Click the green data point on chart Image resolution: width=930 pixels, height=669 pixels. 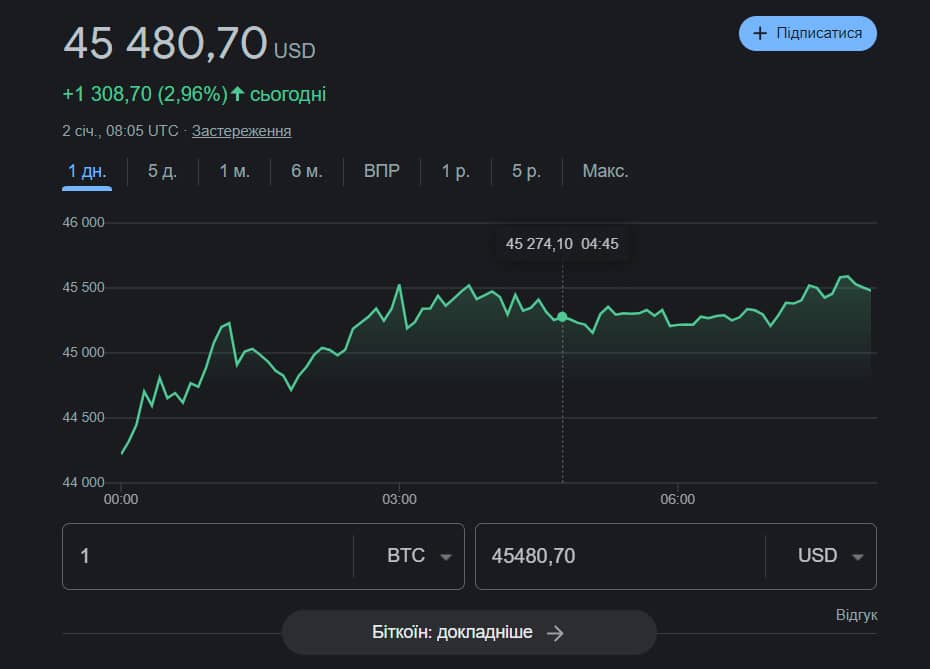click(x=562, y=317)
